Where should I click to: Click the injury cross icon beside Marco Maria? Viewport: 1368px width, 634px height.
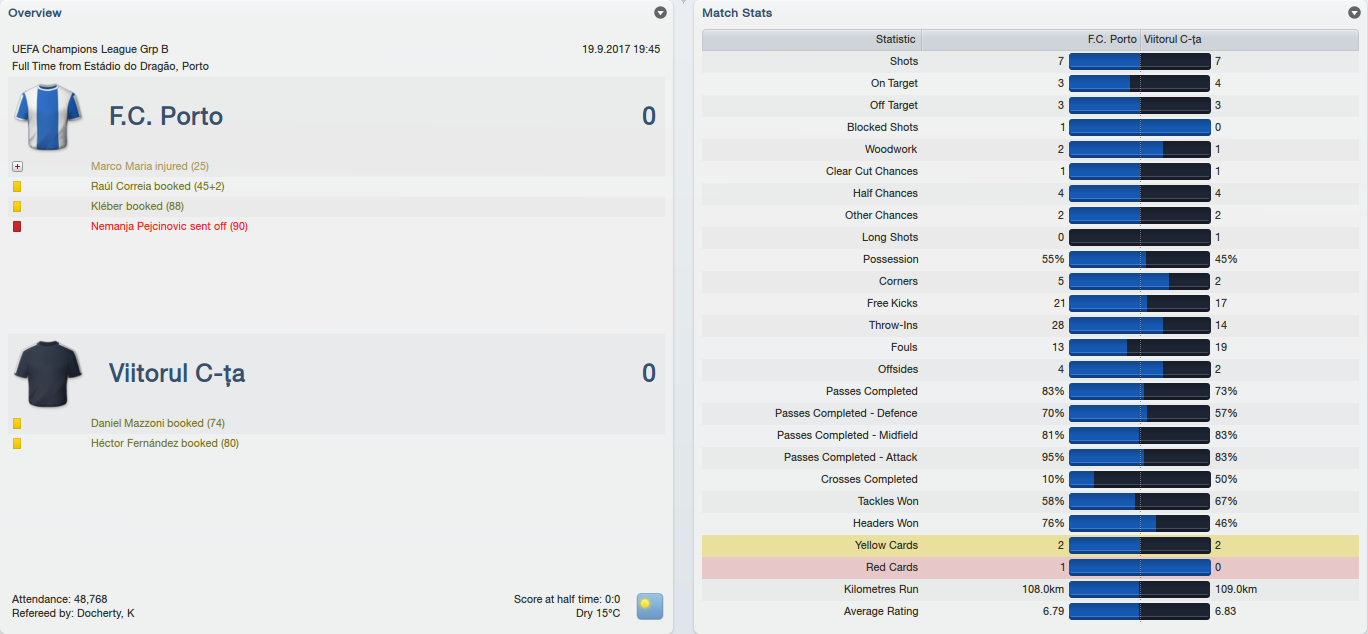pos(17,167)
